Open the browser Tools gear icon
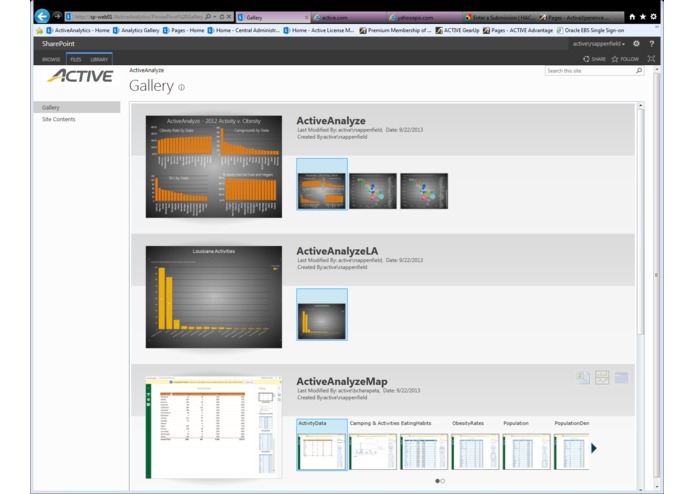Viewport: 695px width, 494px height. coord(653,17)
